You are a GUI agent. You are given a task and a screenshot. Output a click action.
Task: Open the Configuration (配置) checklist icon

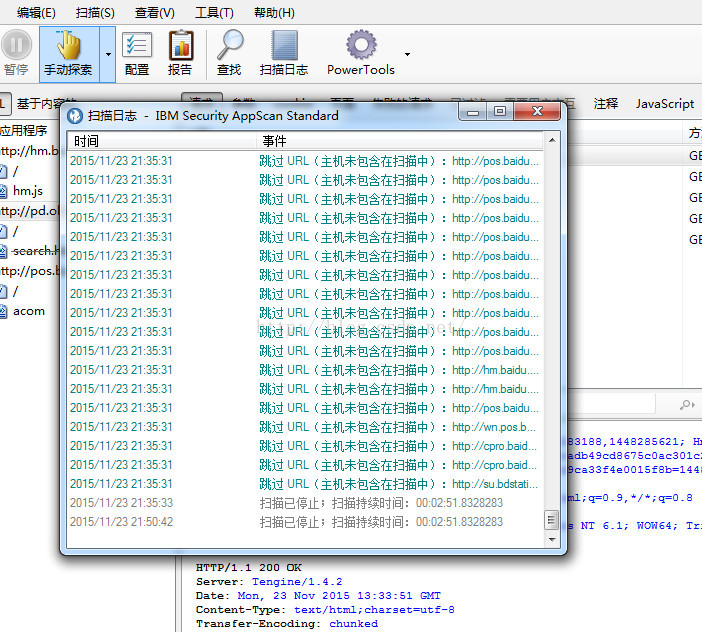[137, 45]
